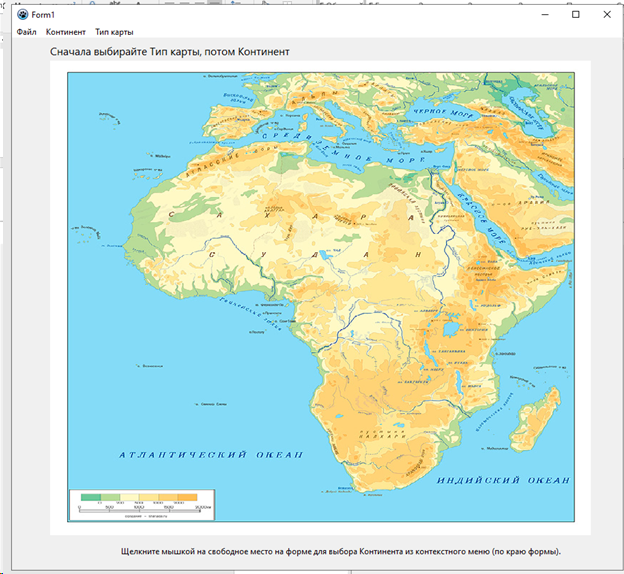Viewport: 624px width, 574px height.
Task: Click the 'Form1' window title text
Action: (x=43, y=15)
